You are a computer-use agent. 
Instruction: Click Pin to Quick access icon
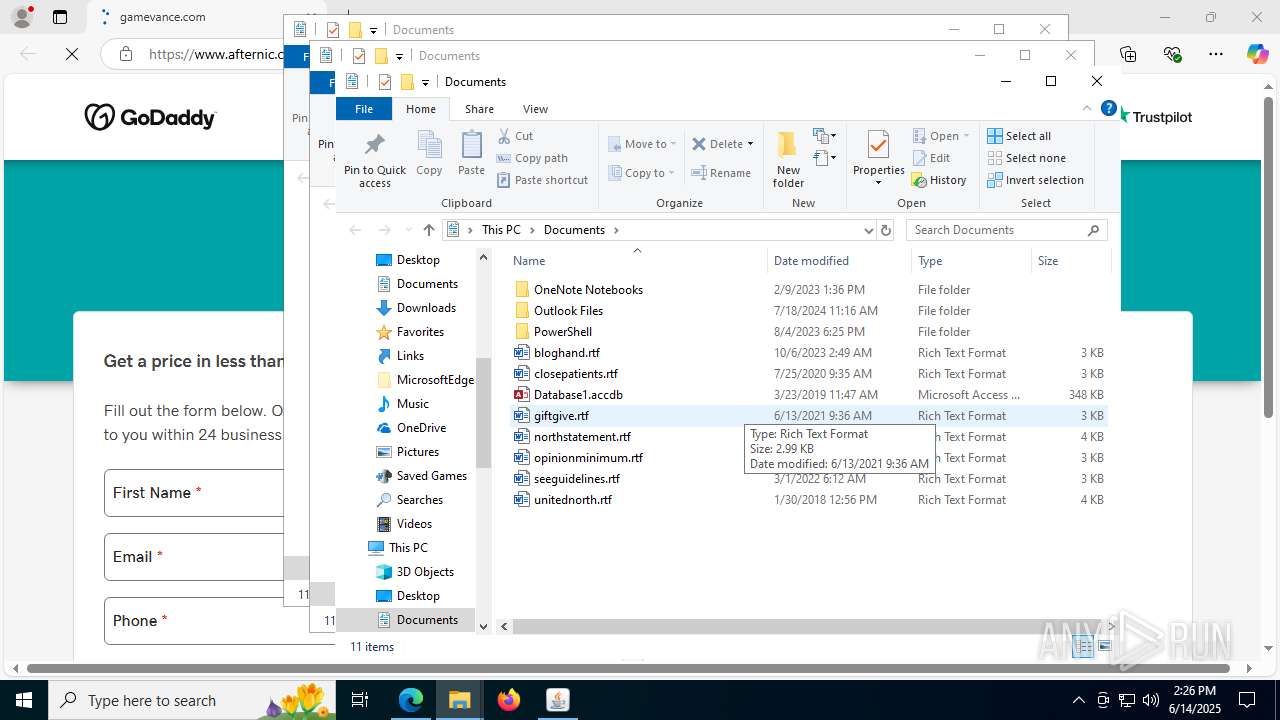[375, 160]
